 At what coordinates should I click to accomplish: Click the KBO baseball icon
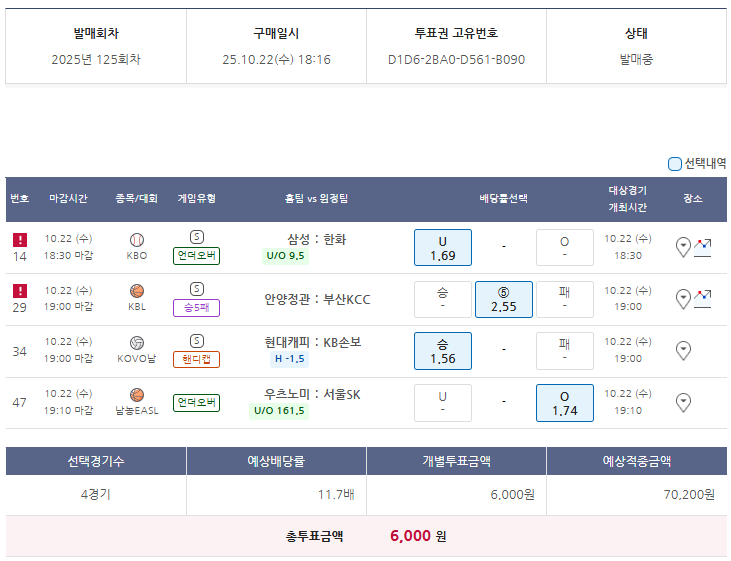pos(137,240)
